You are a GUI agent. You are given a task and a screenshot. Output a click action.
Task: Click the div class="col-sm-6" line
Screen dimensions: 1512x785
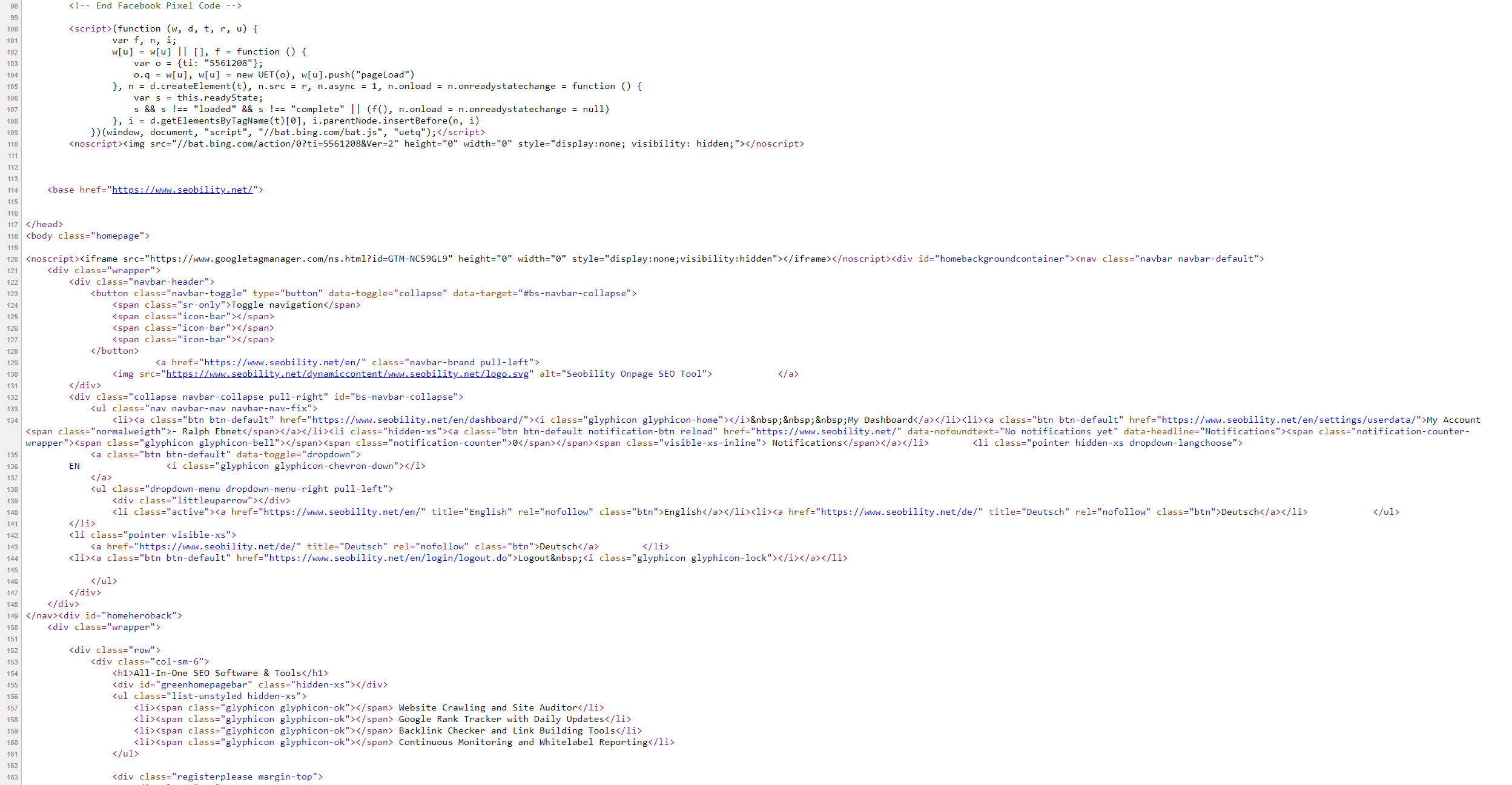coord(150,661)
